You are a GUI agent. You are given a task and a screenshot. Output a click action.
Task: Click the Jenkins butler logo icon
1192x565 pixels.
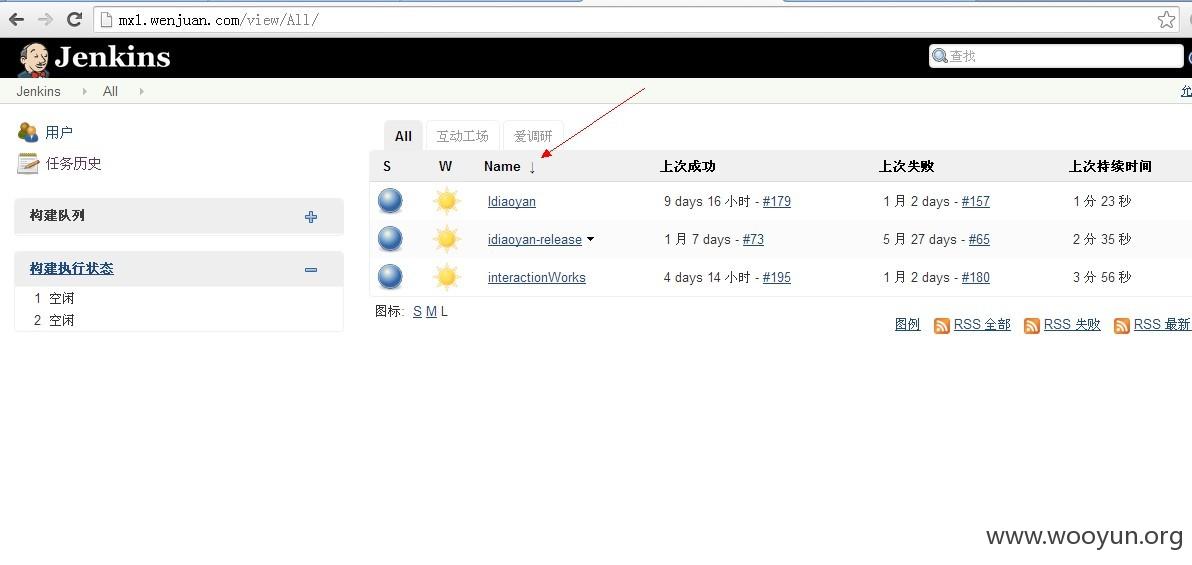point(33,59)
